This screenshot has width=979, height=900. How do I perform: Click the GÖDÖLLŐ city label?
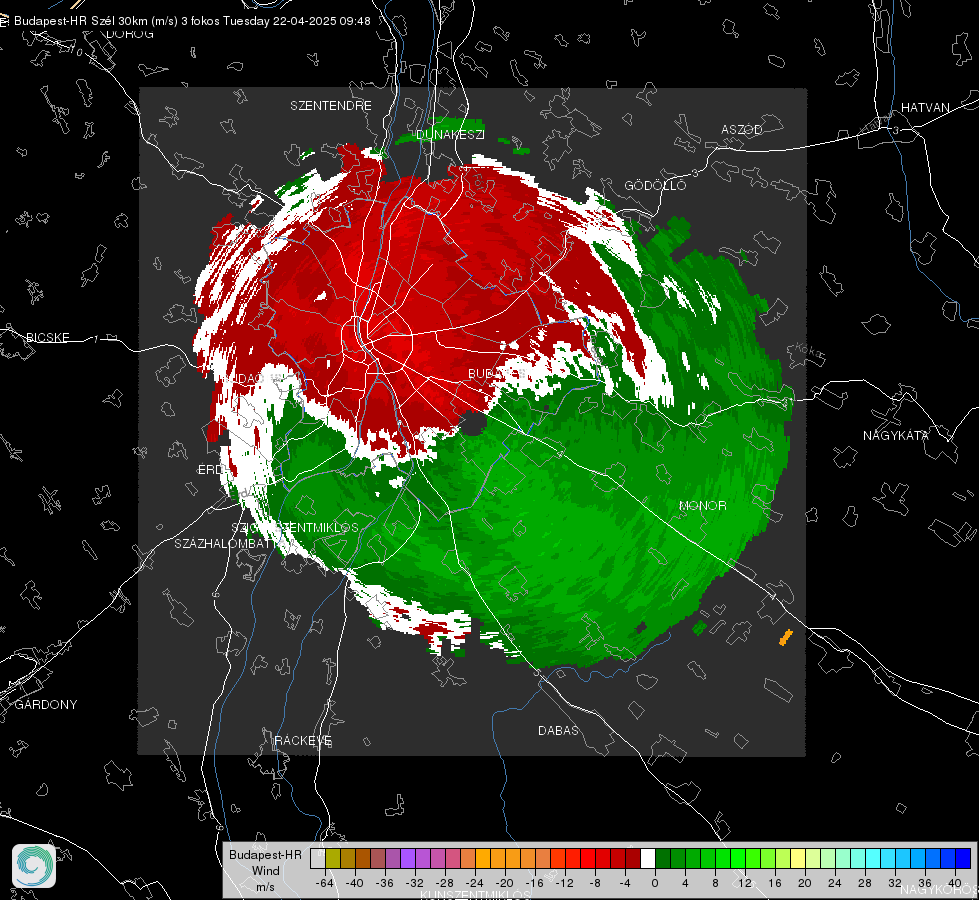click(655, 185)
